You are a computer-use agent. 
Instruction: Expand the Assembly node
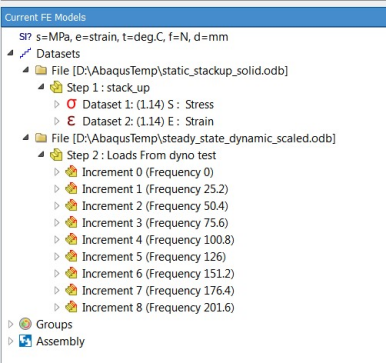11,341
